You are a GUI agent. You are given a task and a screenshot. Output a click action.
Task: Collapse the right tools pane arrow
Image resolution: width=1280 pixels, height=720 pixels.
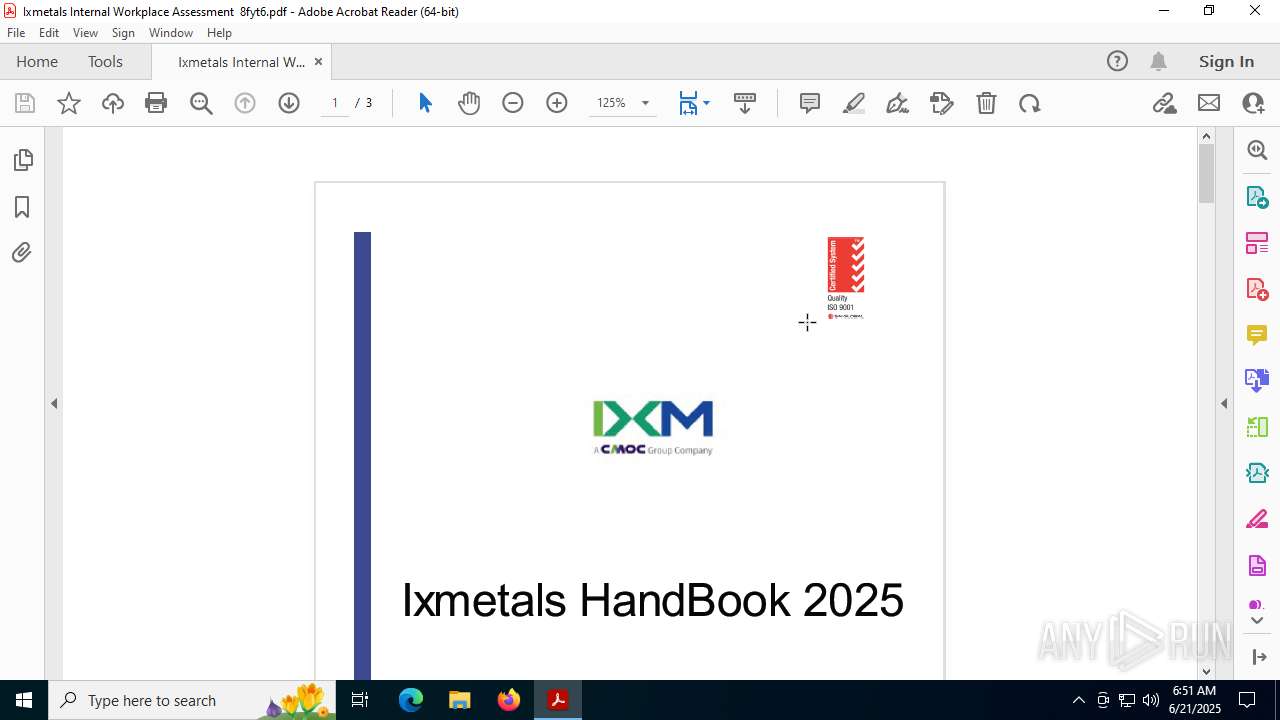pos(1258,657)
